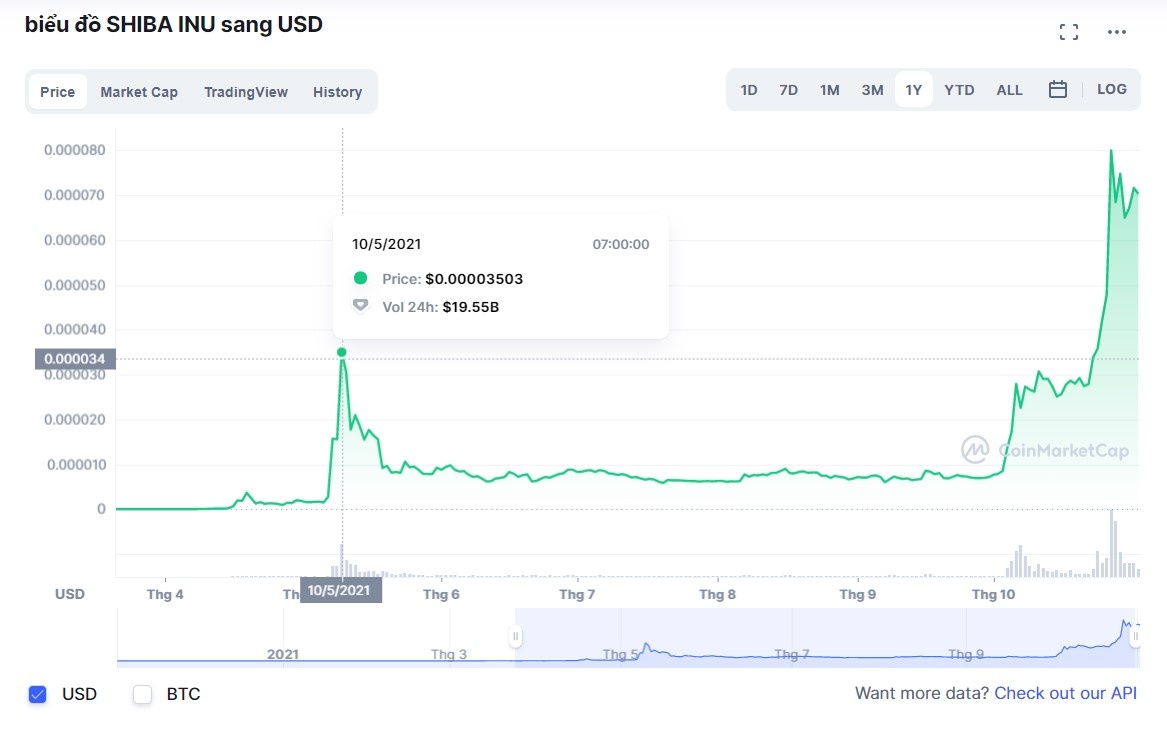Viewport: 1167px width, 738px height.
Task: Click the Check out our API link
Action: tap(1064, 693)
